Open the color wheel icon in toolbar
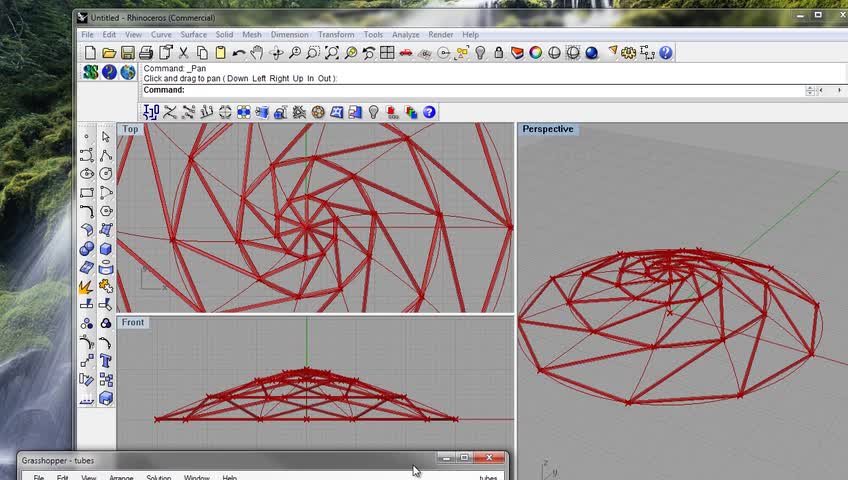 click(535, 52)
